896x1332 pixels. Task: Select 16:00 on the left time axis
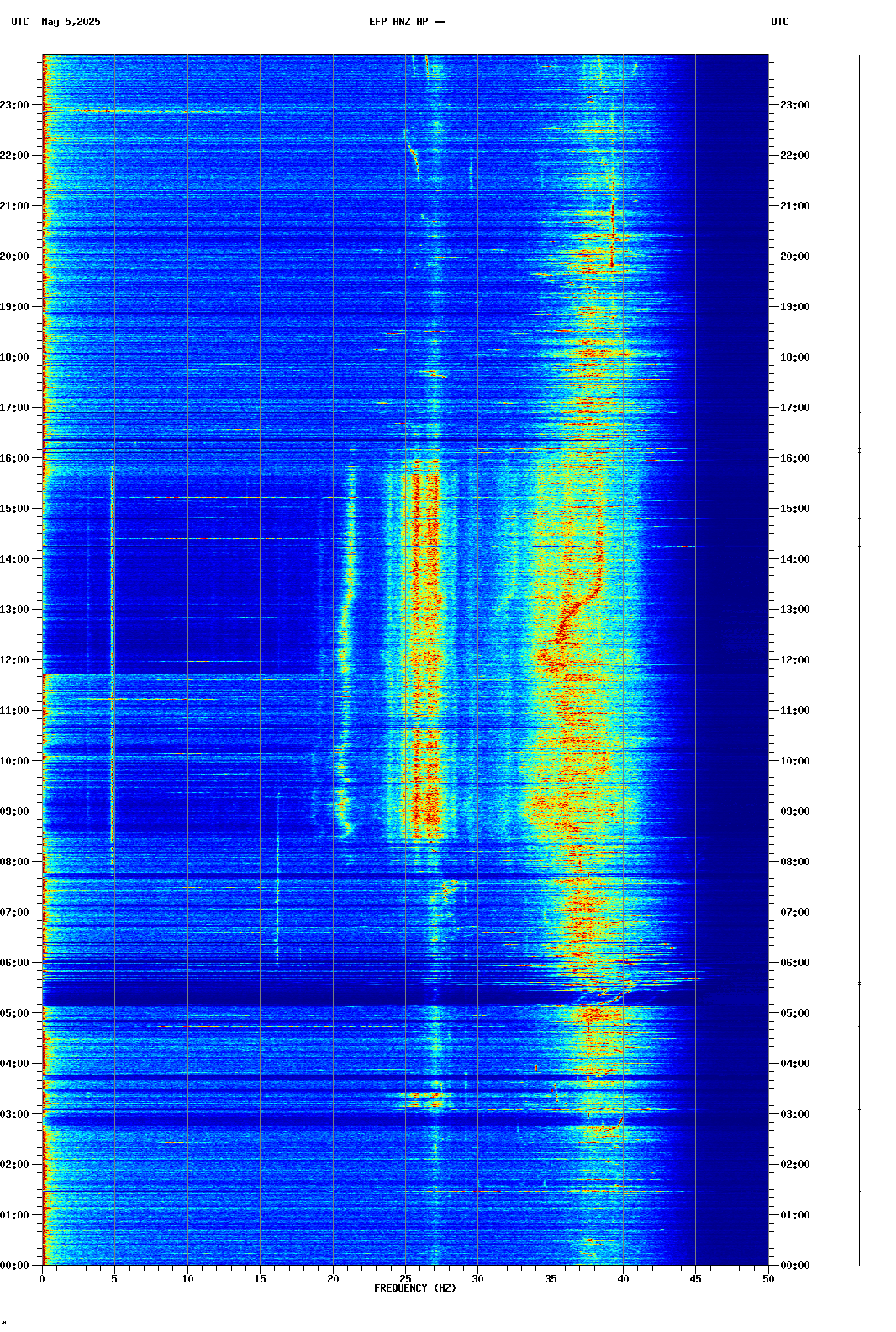coord(14,458)
